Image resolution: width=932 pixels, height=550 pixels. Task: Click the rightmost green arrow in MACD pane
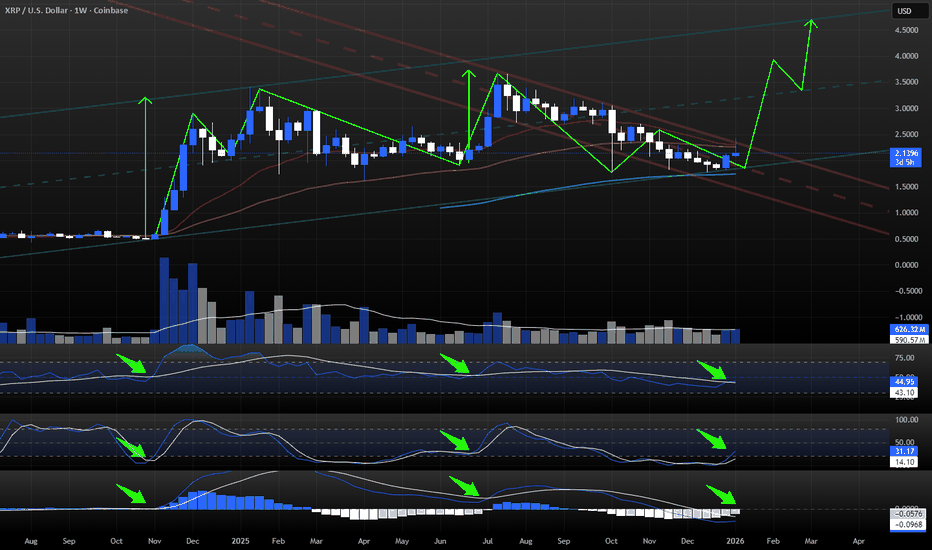click(722, 494)
